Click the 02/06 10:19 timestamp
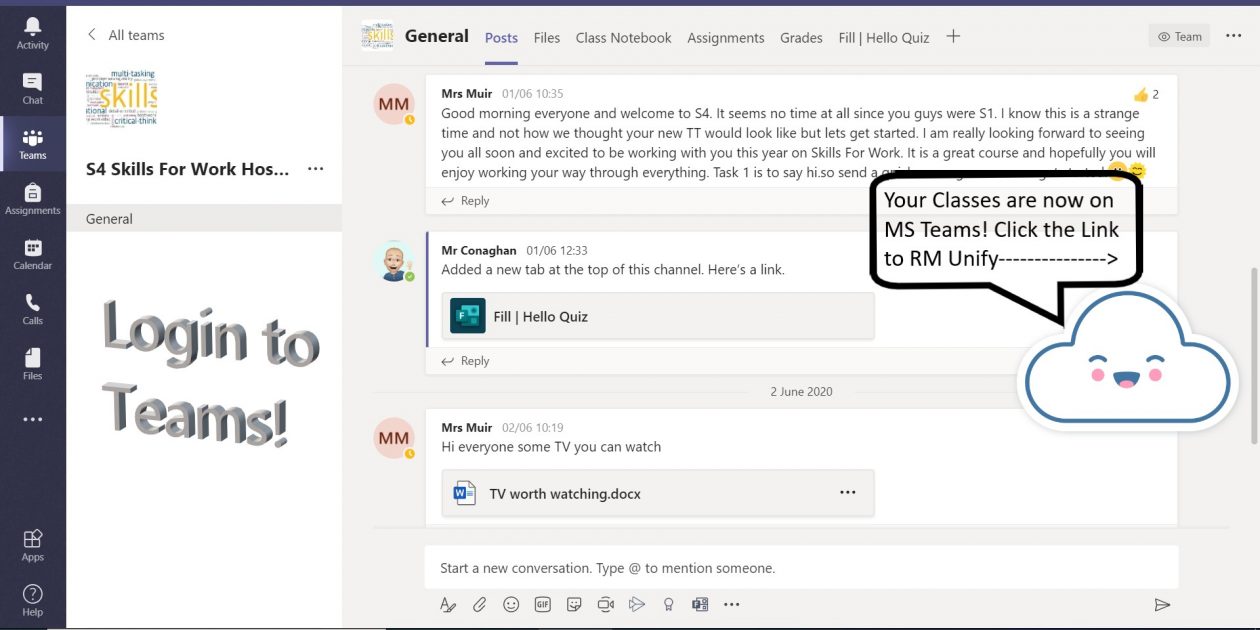Viewport: 1260px width, 630px height. 533,428
